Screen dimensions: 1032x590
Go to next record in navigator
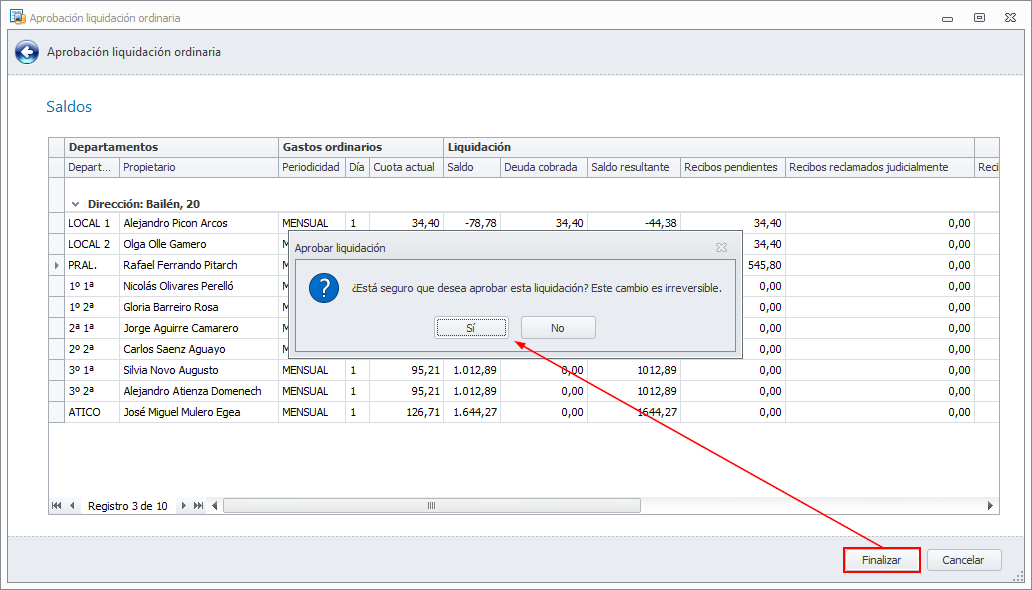pos(183,506)
